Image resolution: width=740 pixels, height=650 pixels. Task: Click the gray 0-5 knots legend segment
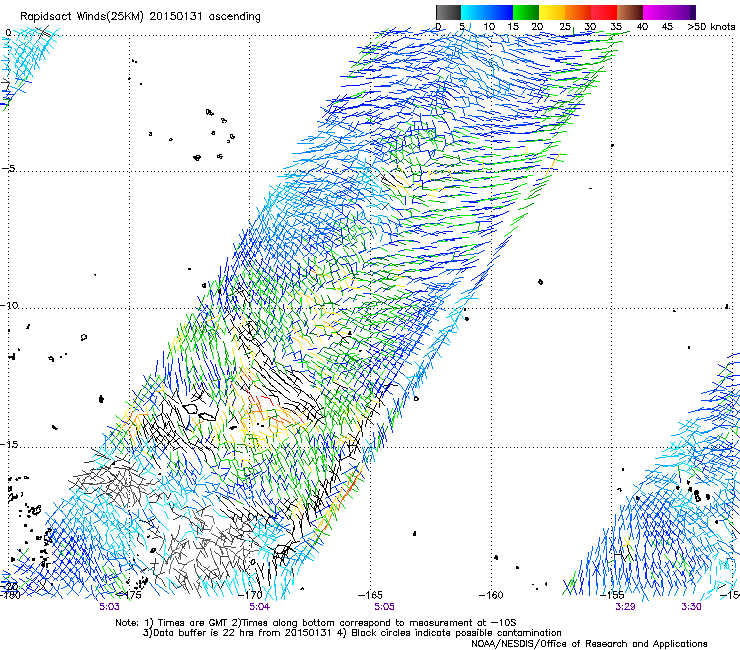pos(448,12)
